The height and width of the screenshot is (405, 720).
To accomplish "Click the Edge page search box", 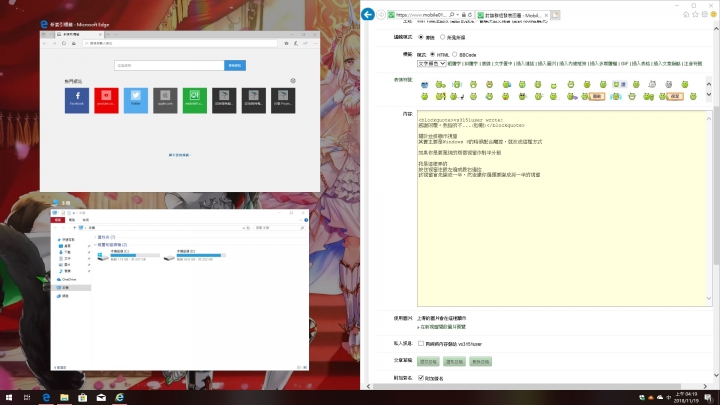I will pos(169,65).
